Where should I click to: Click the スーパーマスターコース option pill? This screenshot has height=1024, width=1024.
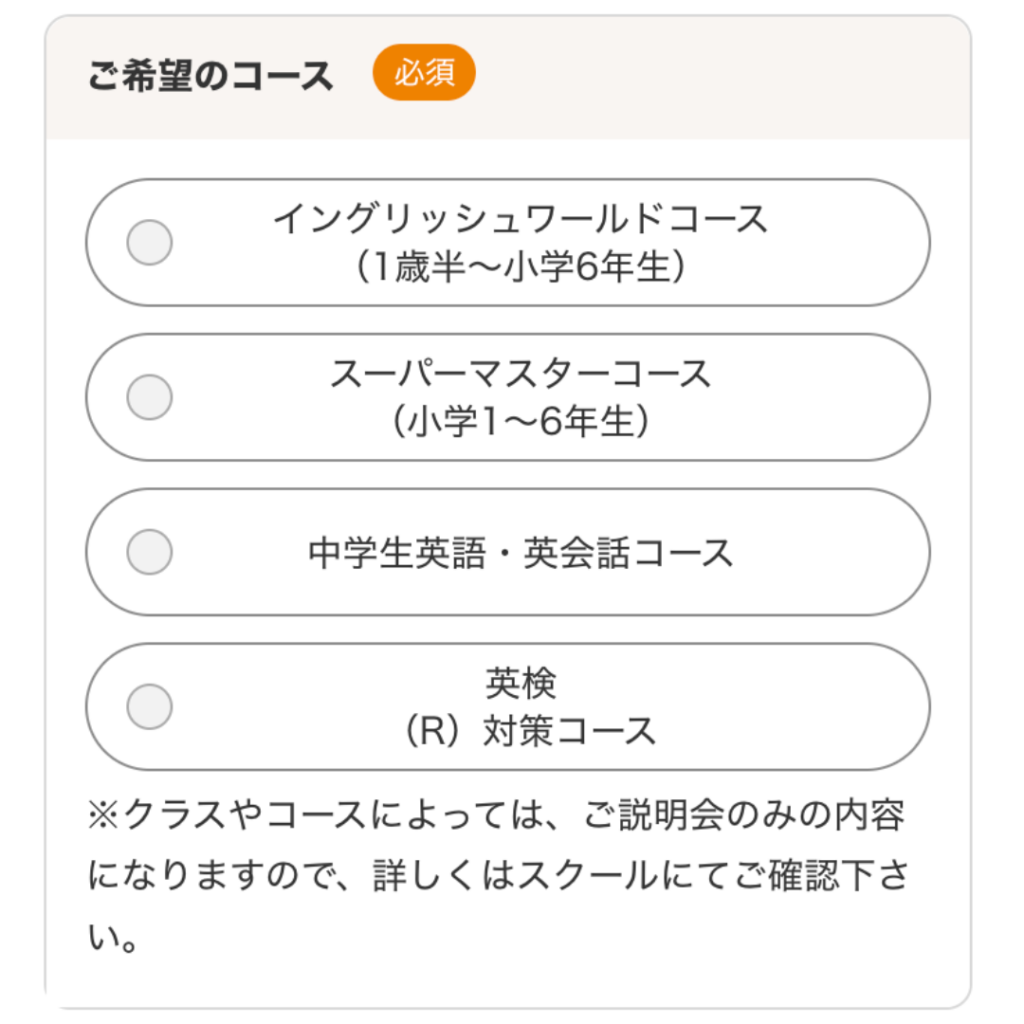[512, 397]
